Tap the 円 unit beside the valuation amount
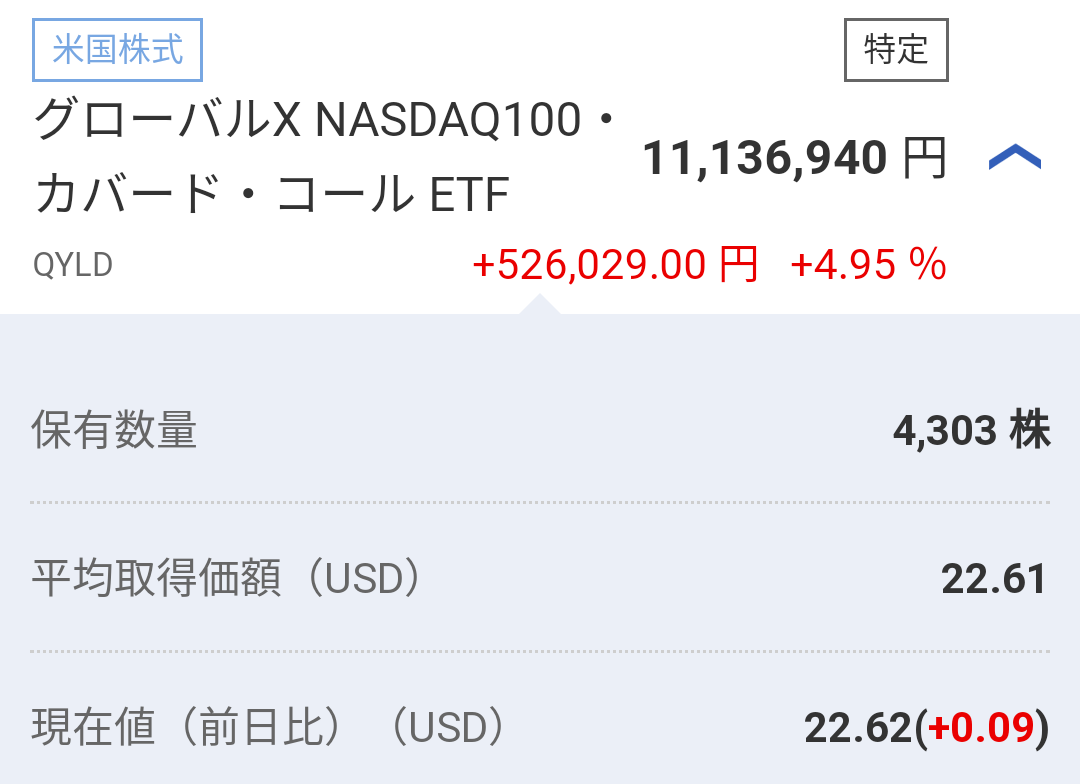Viewport: 1080px width, 784px height. click(924, 159)
